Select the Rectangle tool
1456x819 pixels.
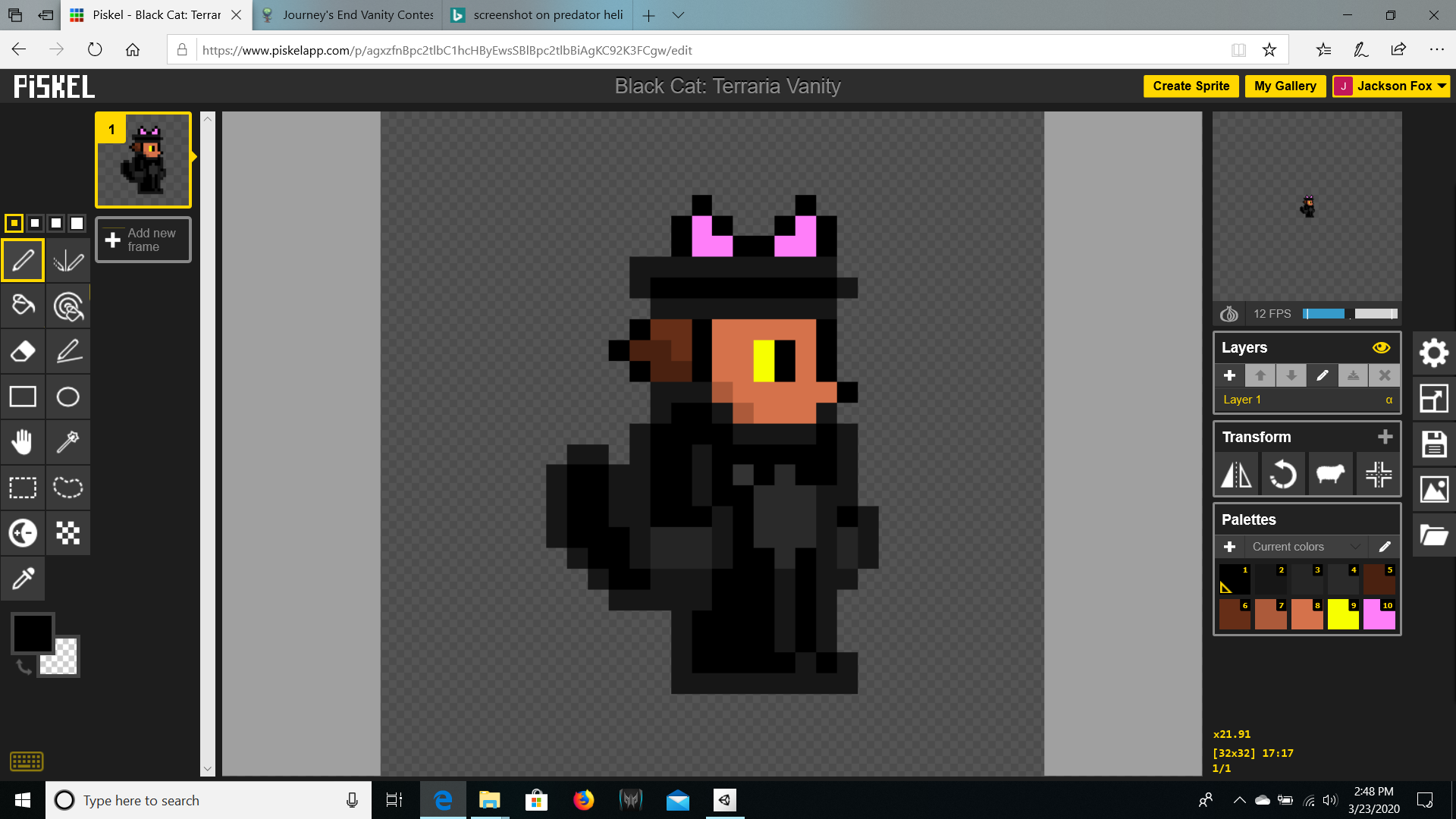point(23,397)
